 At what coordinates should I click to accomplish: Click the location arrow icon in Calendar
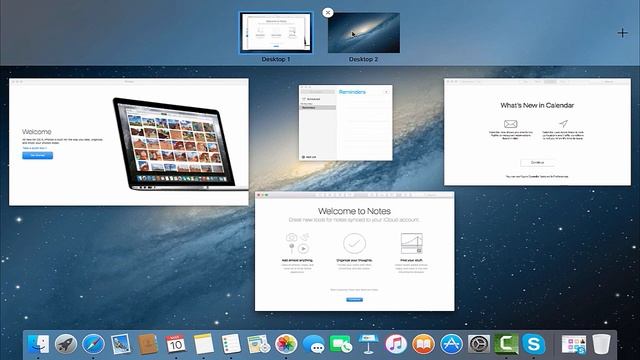click(563, 123)
